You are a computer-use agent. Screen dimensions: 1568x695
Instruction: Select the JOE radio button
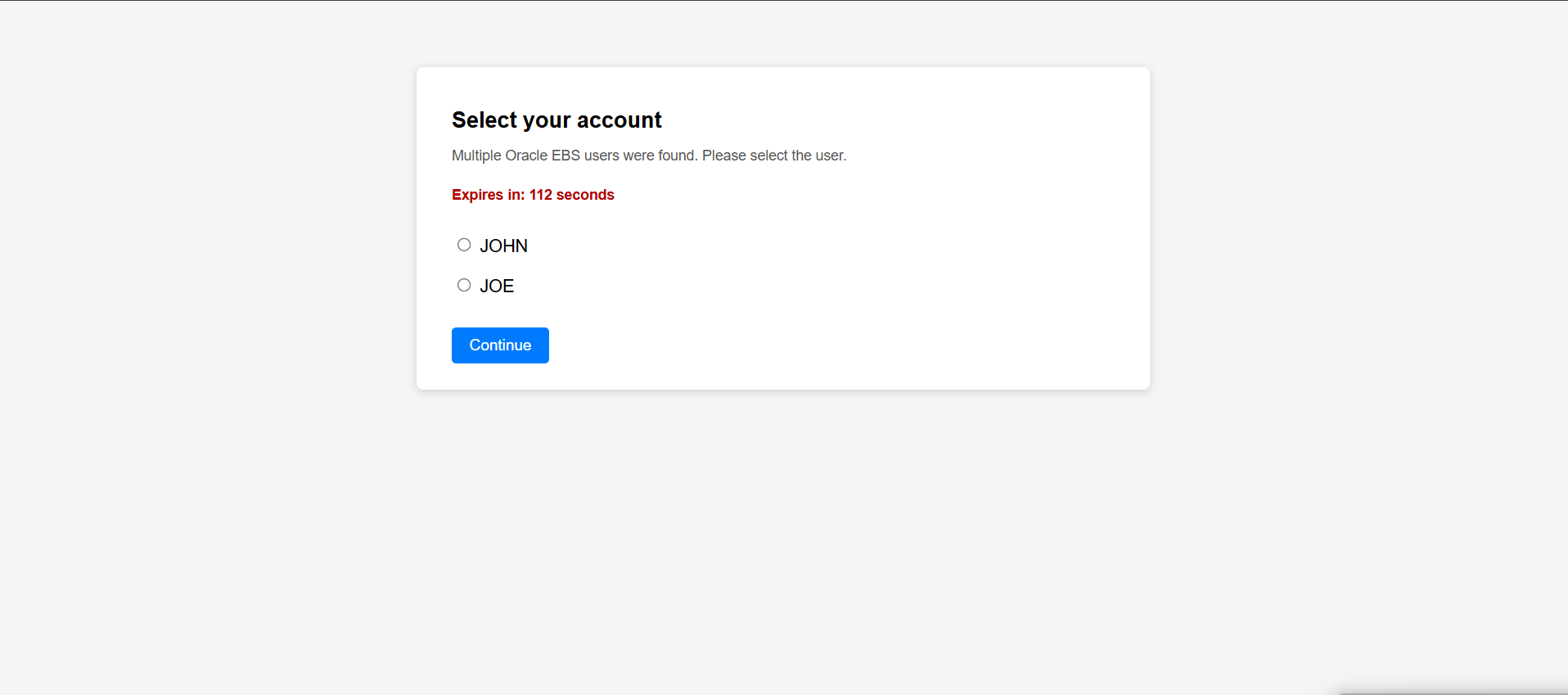coord(464,285)
